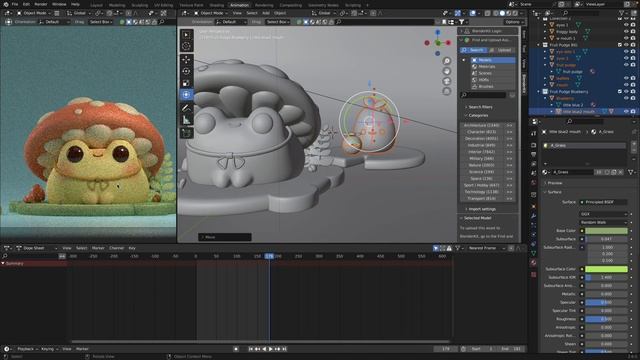Collapse the 'Fruit Pudge BIG' collection
640x360 pixels.
pos(539,45)
